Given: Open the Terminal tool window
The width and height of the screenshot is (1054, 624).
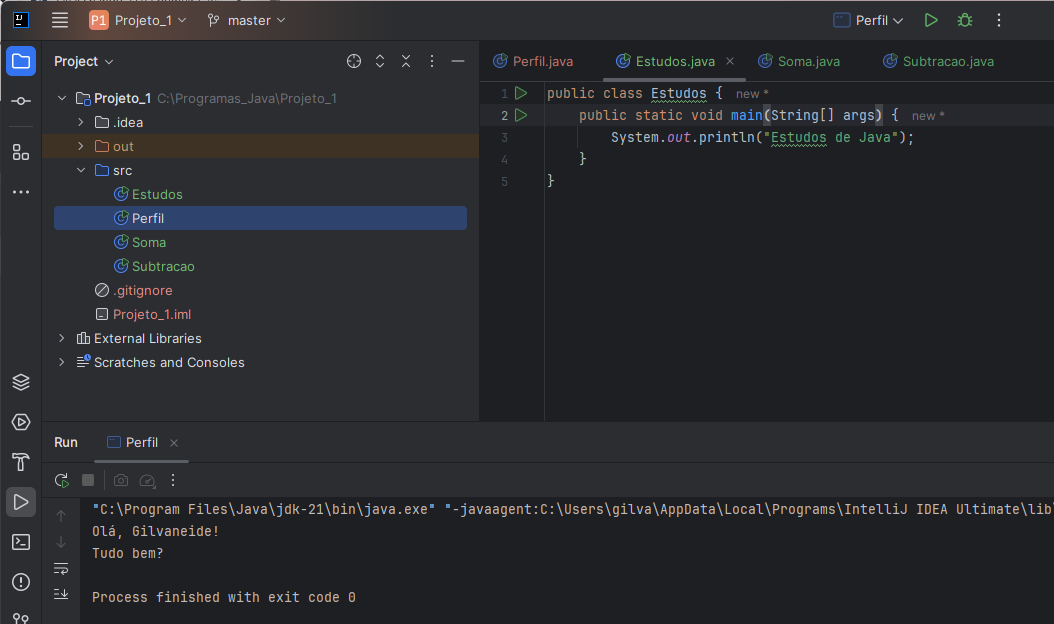Looking at the screenshot, I should (x=21, y=542).
